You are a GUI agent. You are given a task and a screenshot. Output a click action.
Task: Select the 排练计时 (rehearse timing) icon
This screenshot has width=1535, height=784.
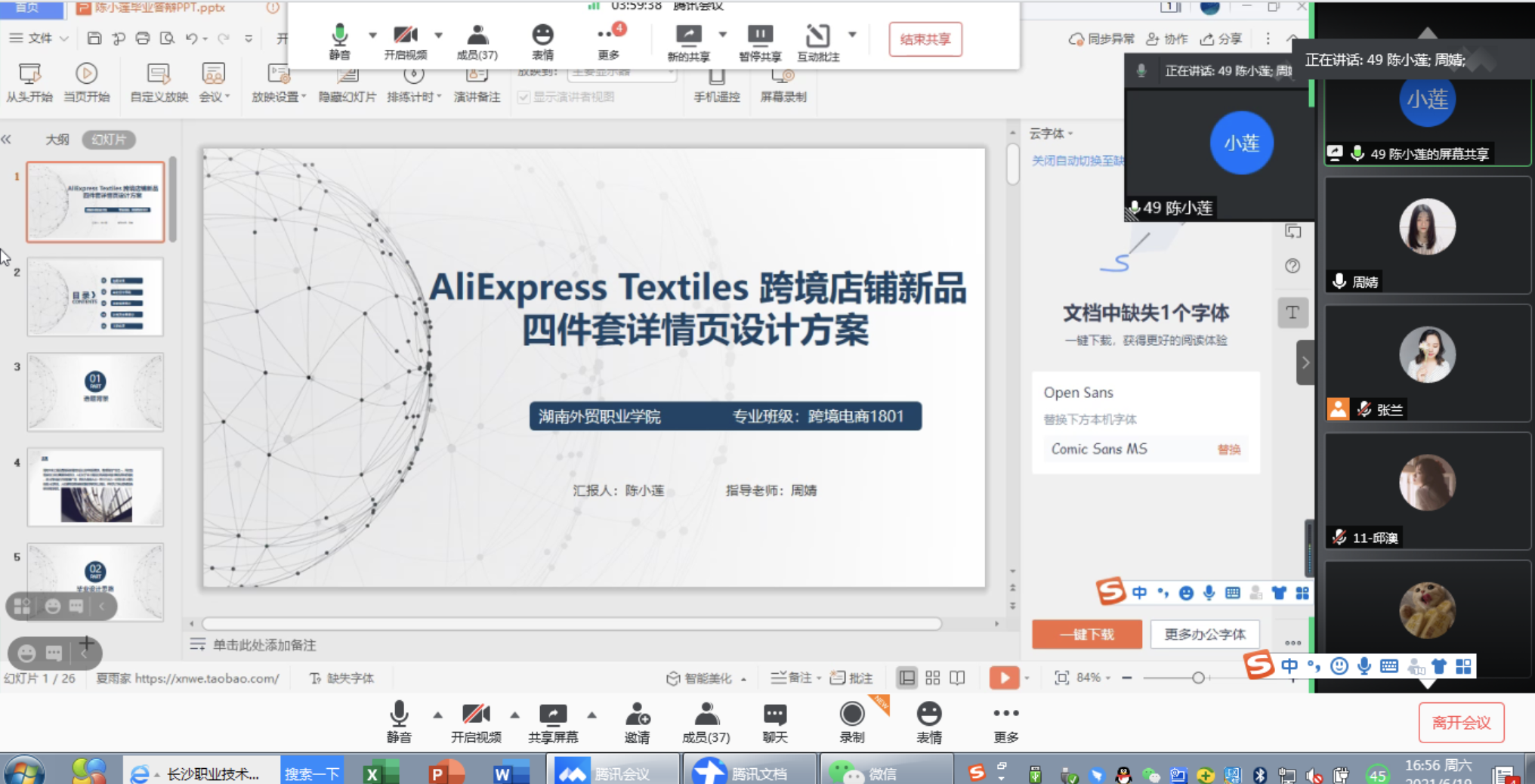point(412,83)
